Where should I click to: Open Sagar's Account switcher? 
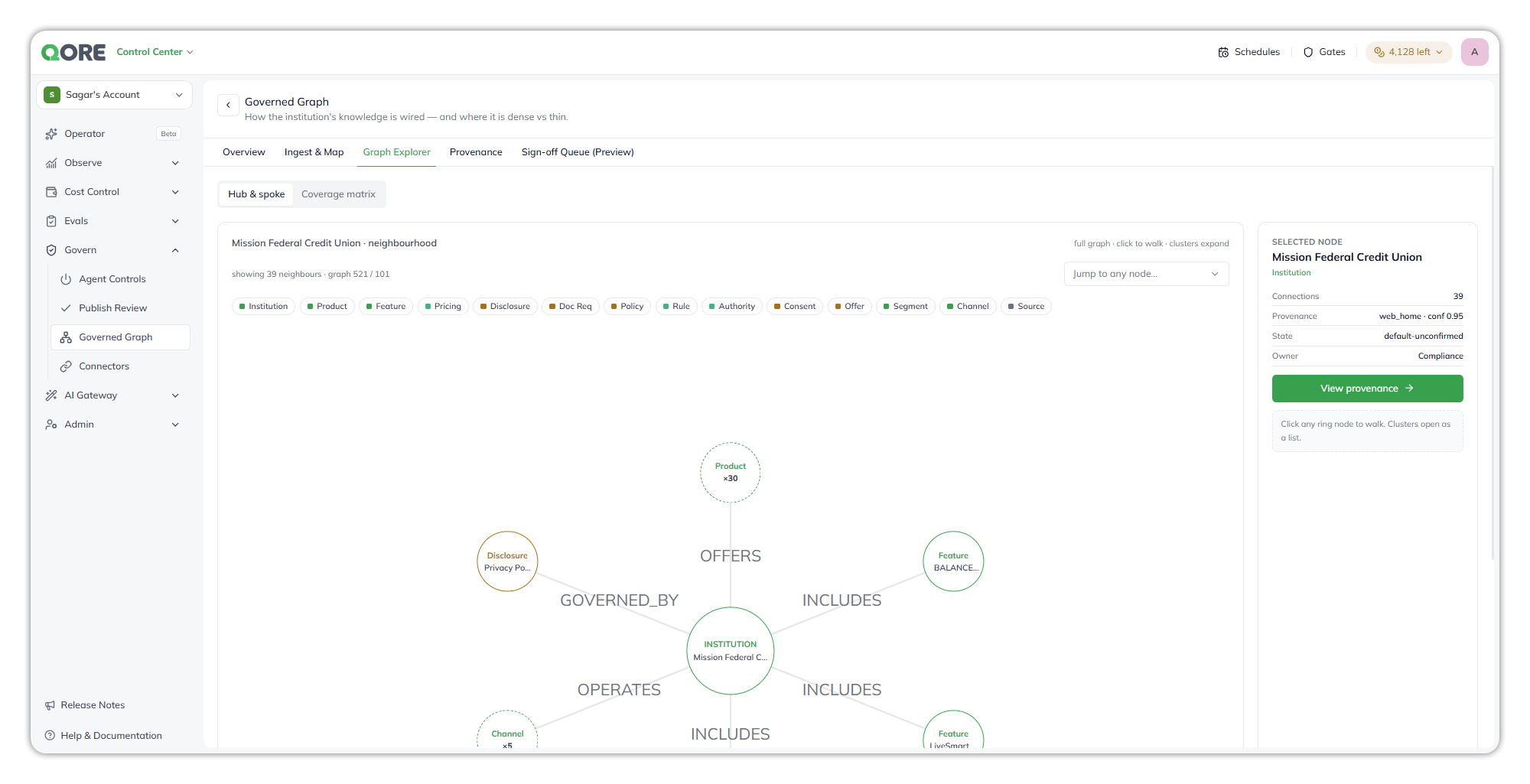114,95
